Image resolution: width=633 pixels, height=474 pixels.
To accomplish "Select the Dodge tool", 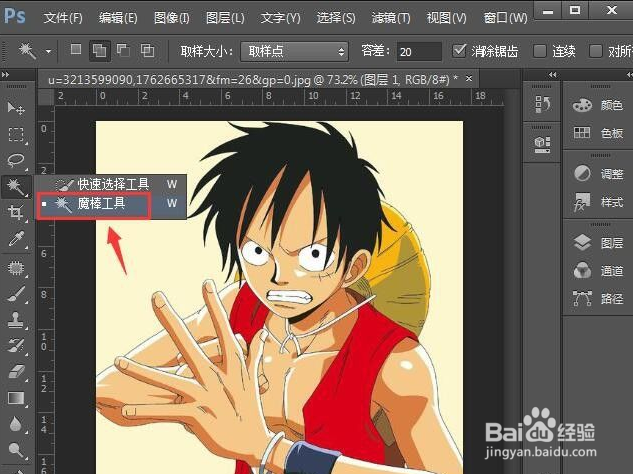I will (16, 450).
